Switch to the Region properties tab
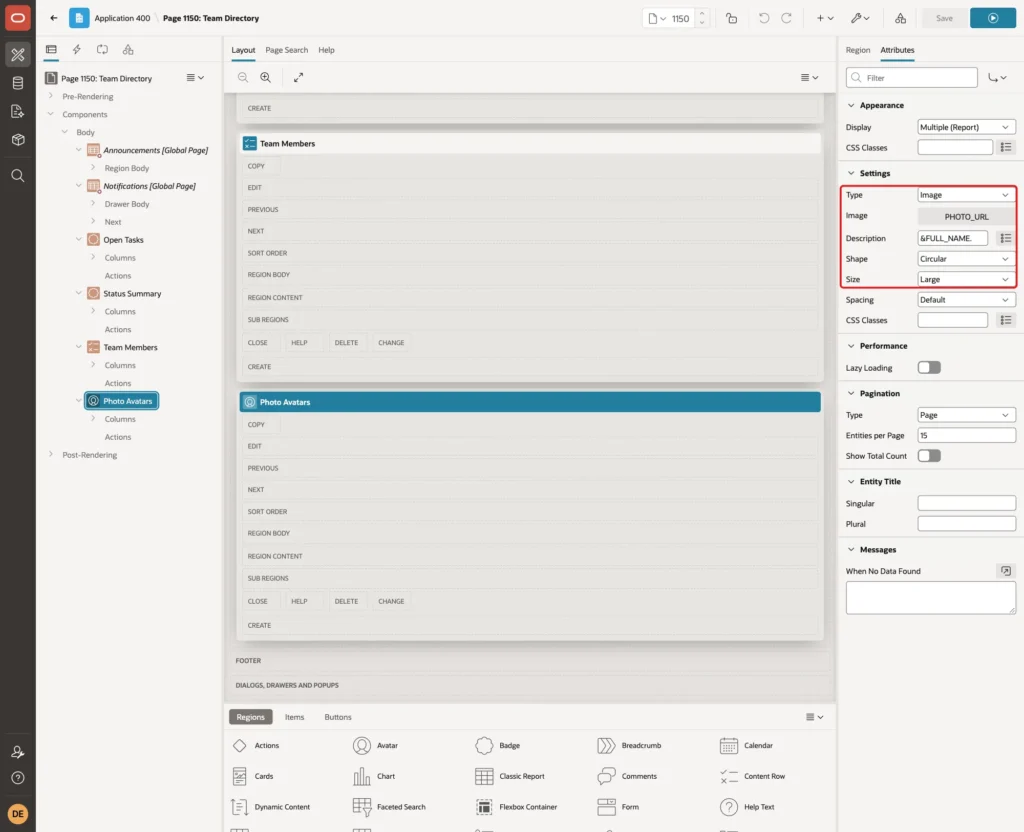This screenshot has height=832, width=1024. coord(857,50)
